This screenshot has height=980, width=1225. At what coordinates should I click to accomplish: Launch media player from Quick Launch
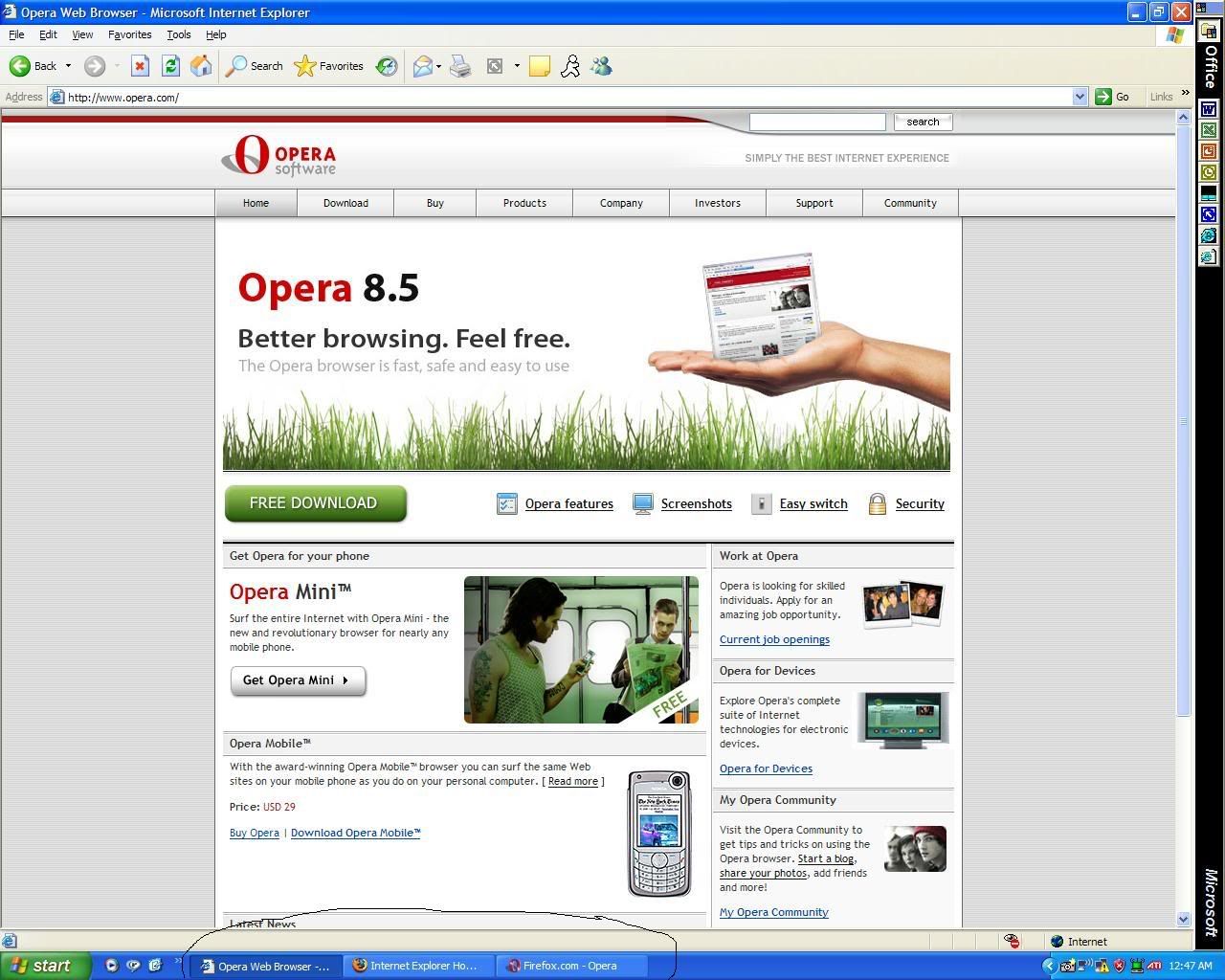111,966
